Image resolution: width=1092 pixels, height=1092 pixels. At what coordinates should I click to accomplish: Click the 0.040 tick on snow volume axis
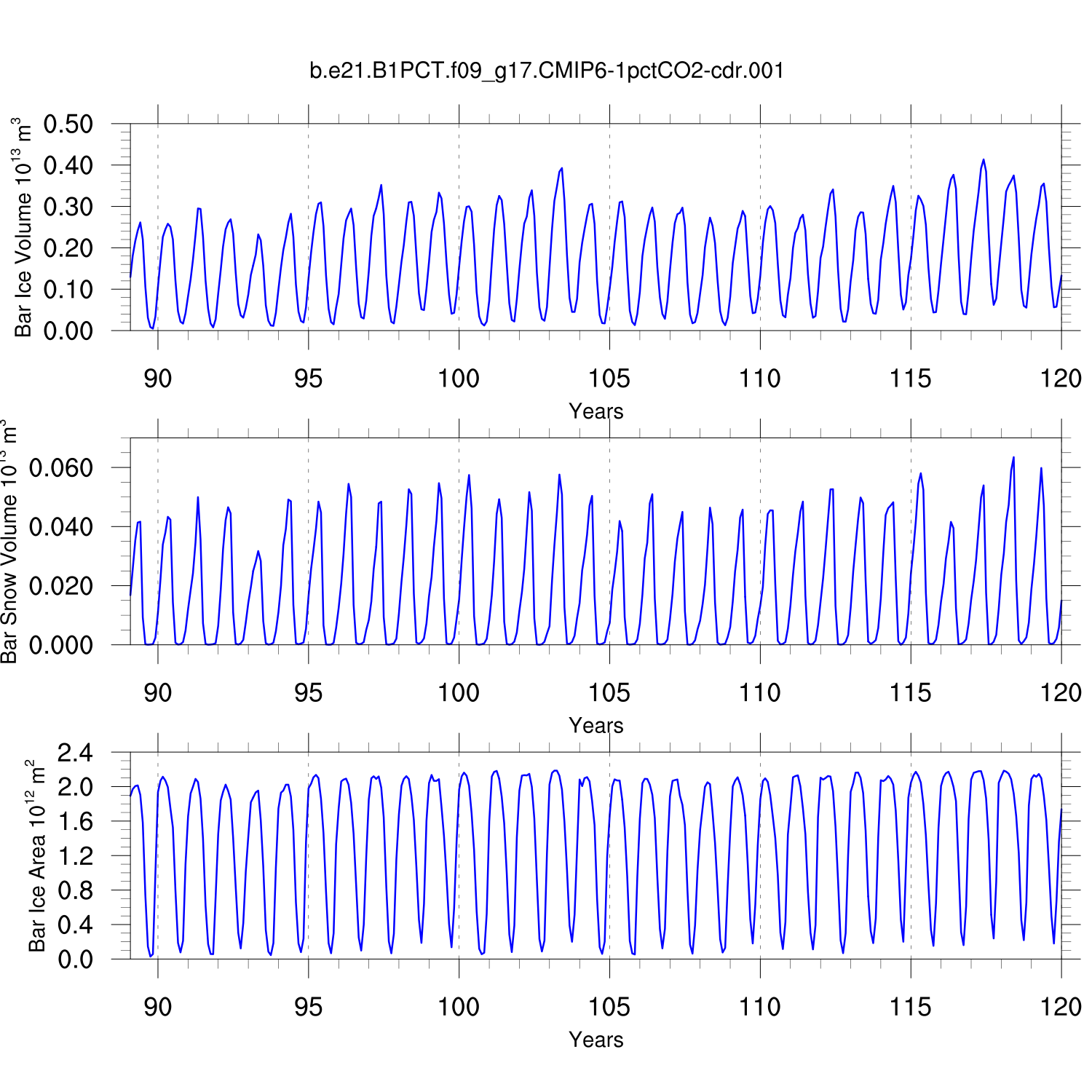coord(61,527)
